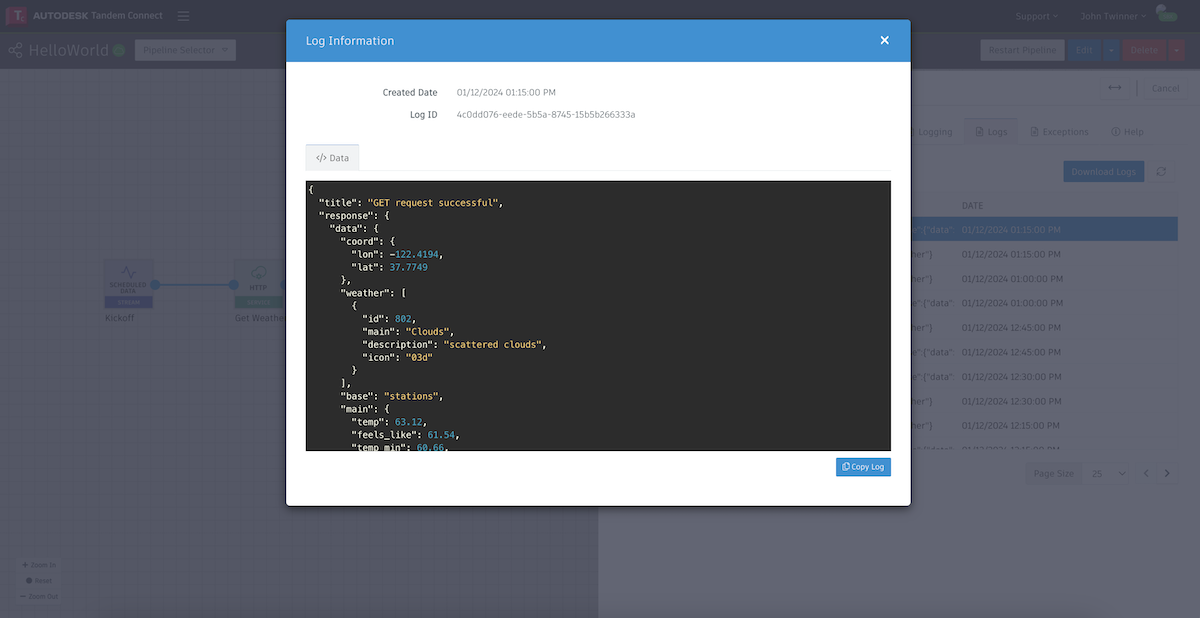
Task: Select the HTTP Get Weather node
Action: pos(258,284)
